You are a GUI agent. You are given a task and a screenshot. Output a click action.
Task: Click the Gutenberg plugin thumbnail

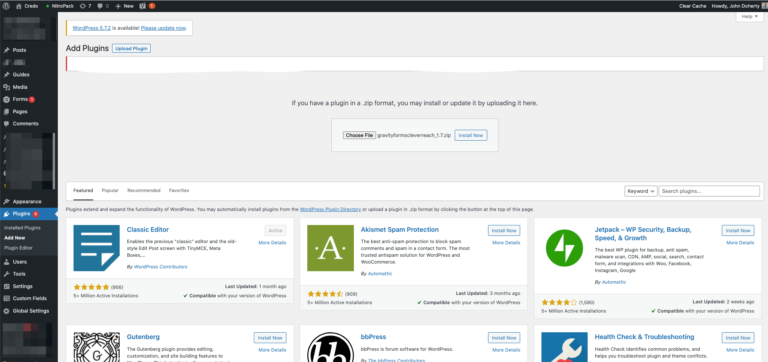[96, 347]
